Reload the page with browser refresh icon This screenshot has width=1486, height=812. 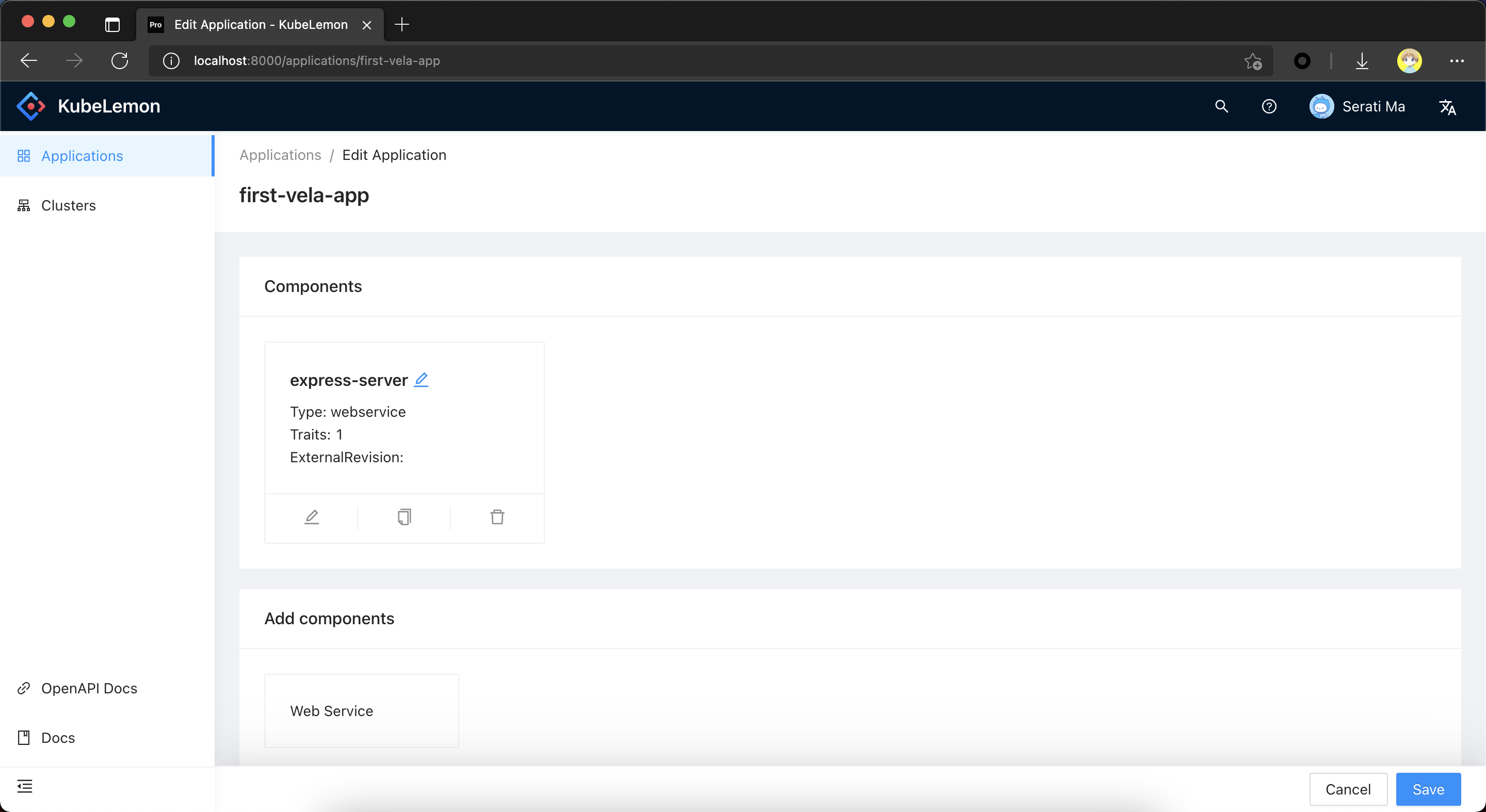(x=120, y=60)
